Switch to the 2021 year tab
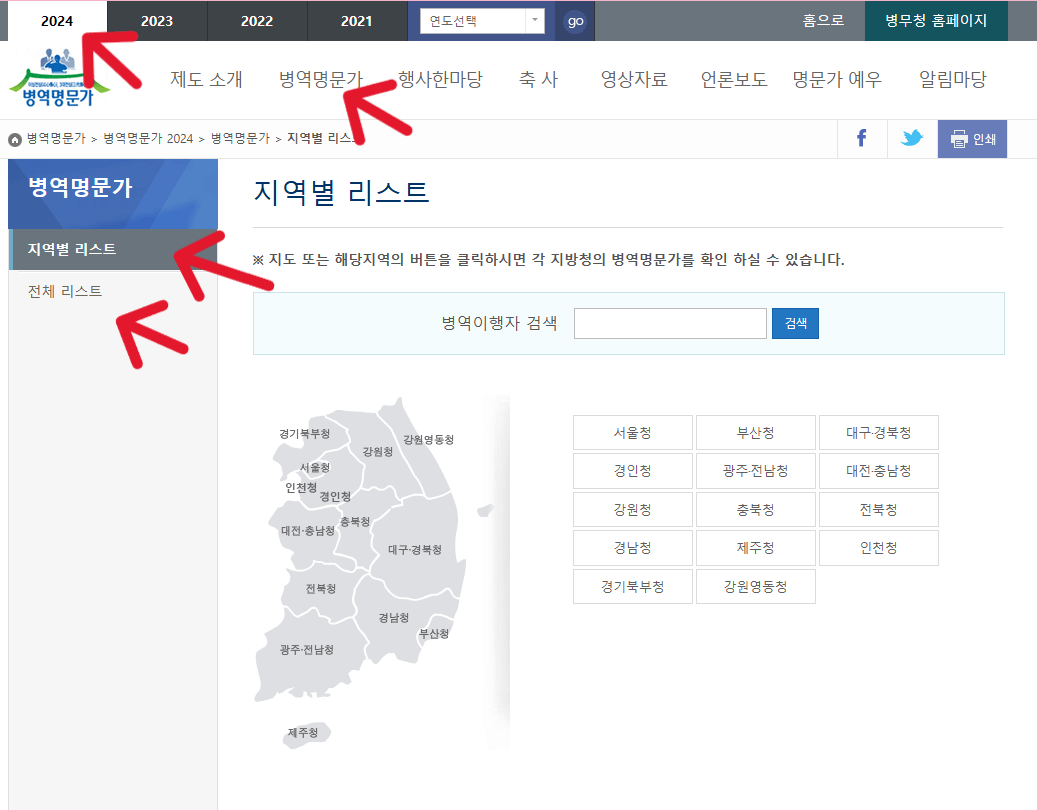The image size is (1037, 810). point(357,20)
